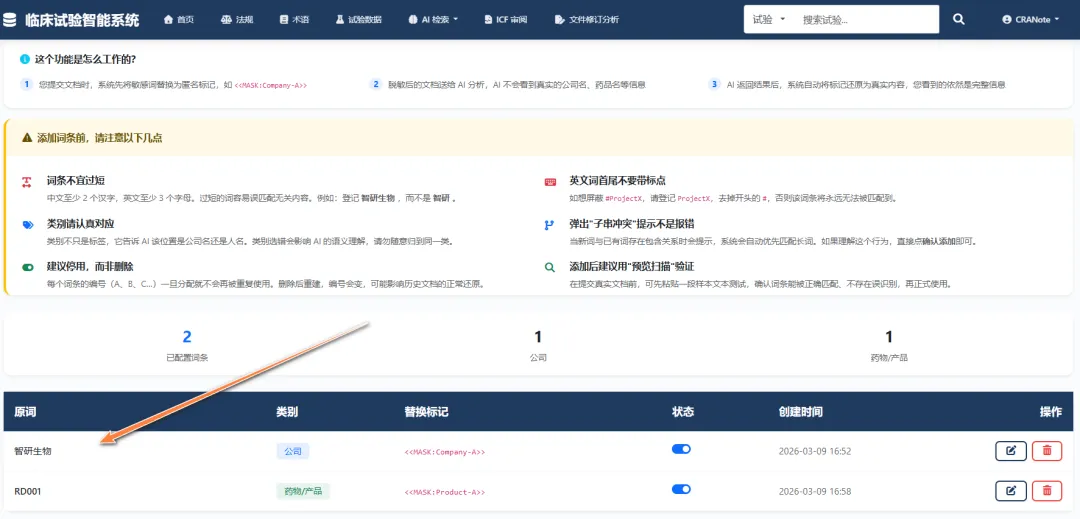The image size is (1080, 519).
Task: Click the 状态 column header
Action: coord(683,412)
